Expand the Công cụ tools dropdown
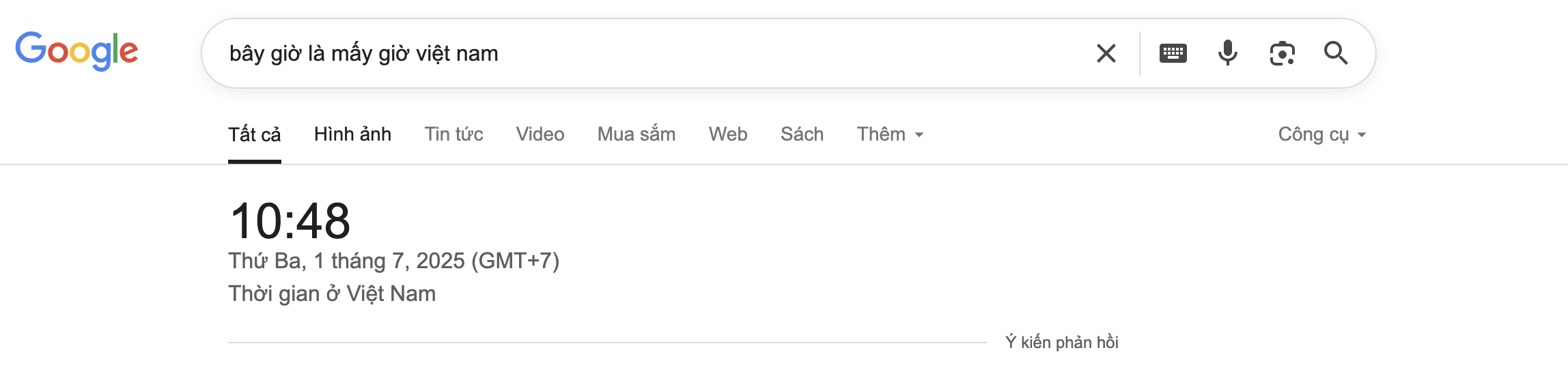This screenshot has width=1568, height=374. click(1321, 134)
